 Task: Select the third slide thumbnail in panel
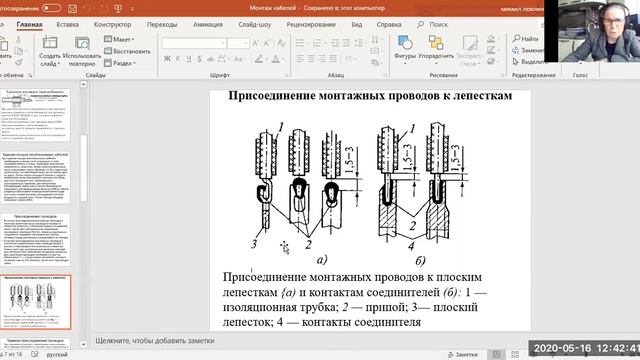coord(36,239)
